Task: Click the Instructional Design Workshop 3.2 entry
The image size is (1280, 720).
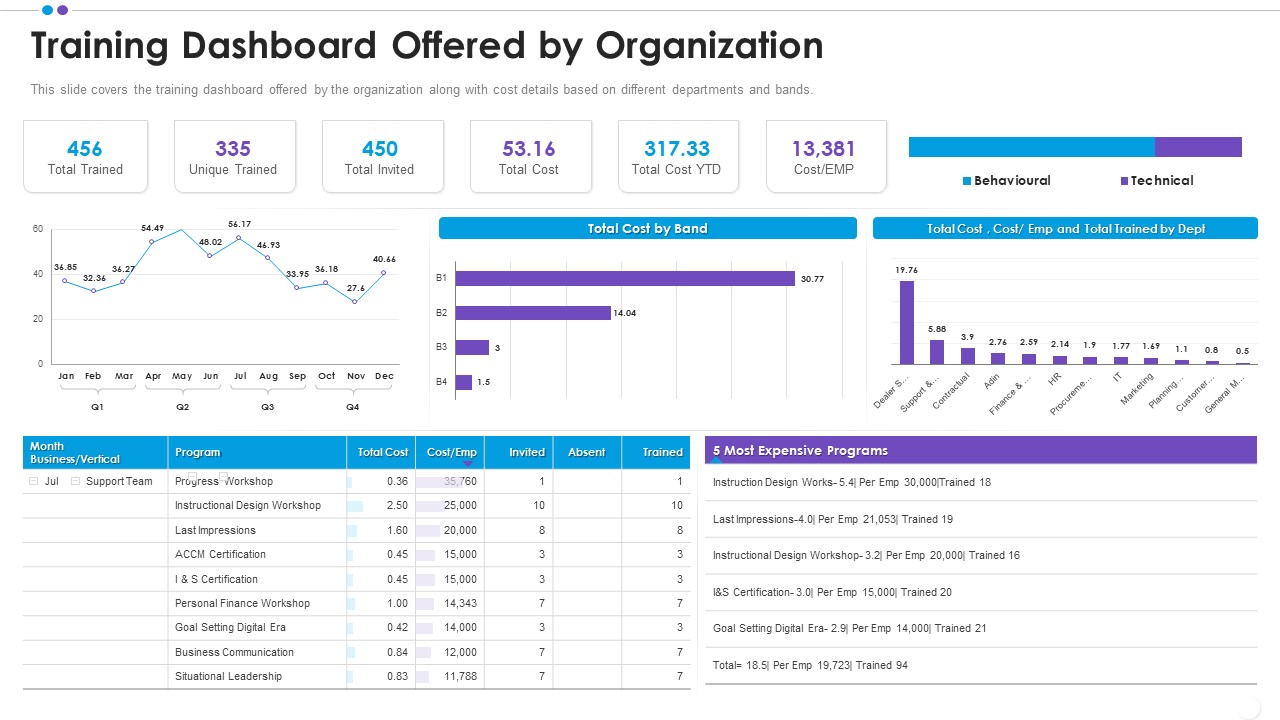Action: [x=866, y=555]
